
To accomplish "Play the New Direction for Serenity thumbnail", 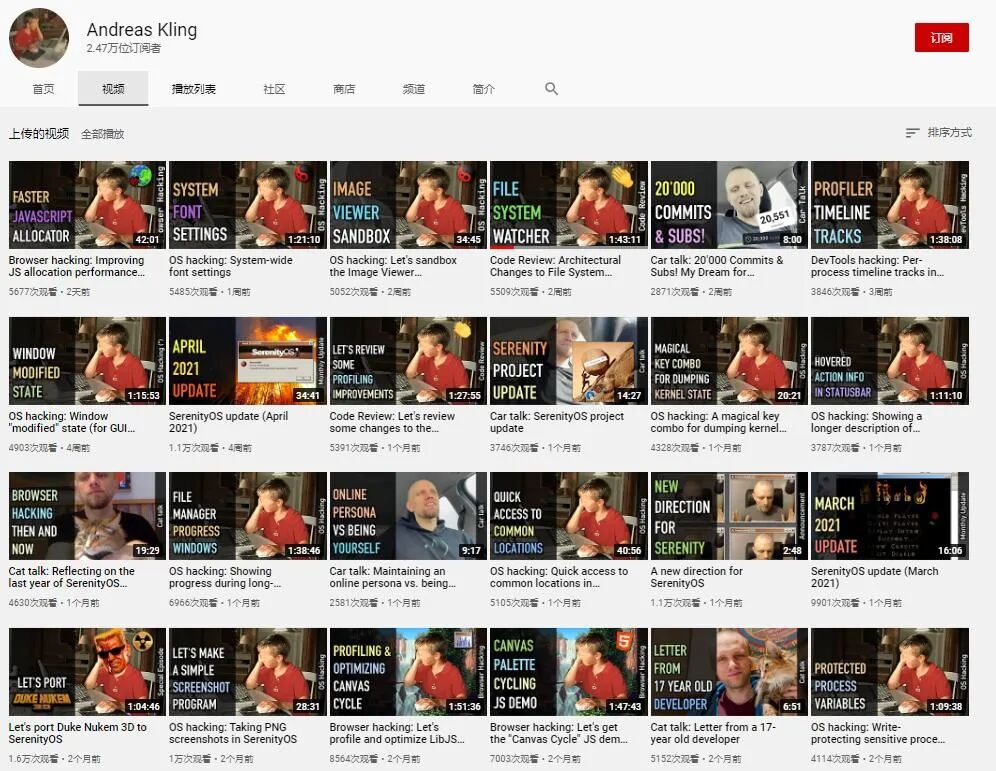I will tap(729, 516).
